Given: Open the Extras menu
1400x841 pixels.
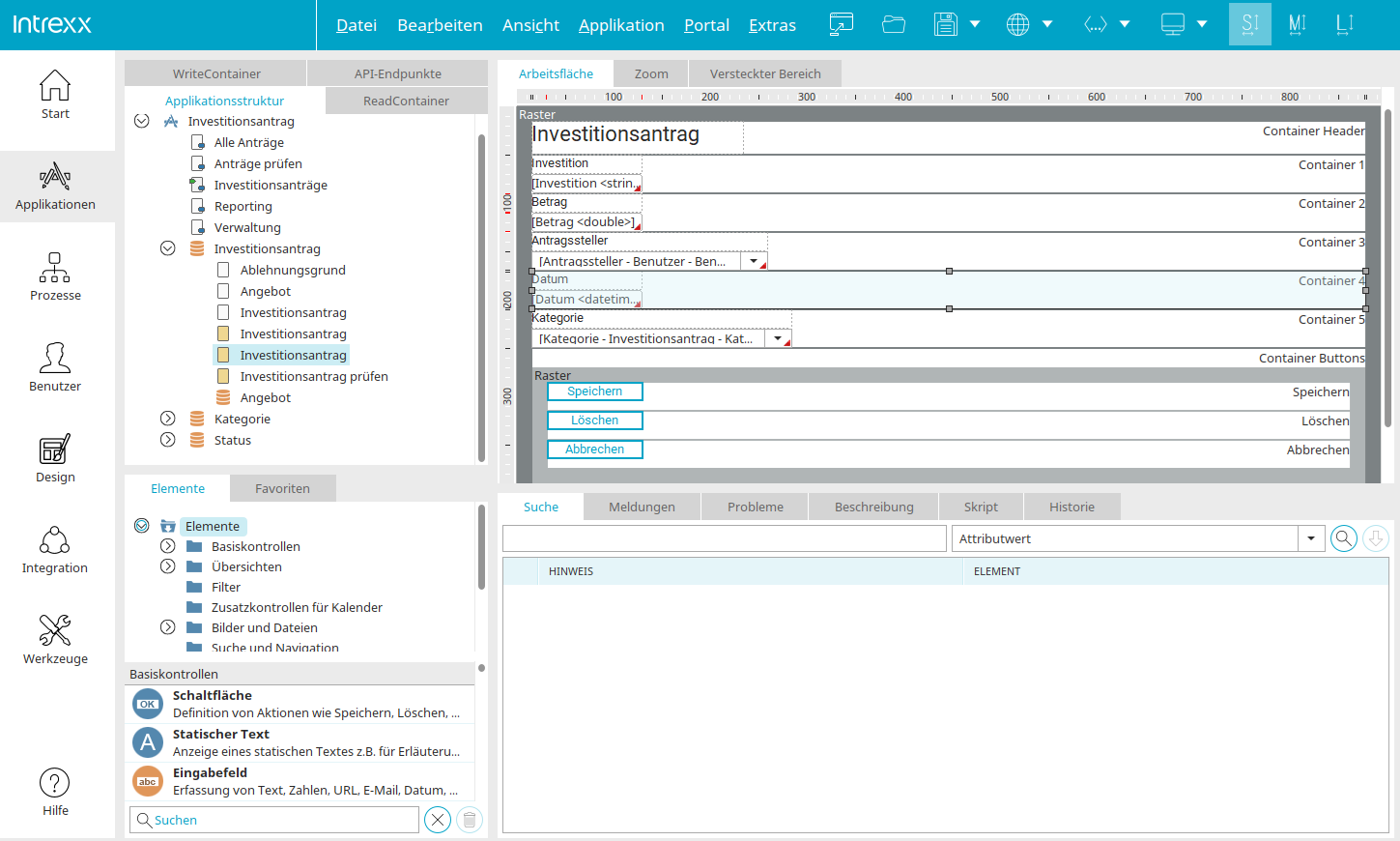Looking at the screenshot, I should pyautogui.click(x=772, y=25).
